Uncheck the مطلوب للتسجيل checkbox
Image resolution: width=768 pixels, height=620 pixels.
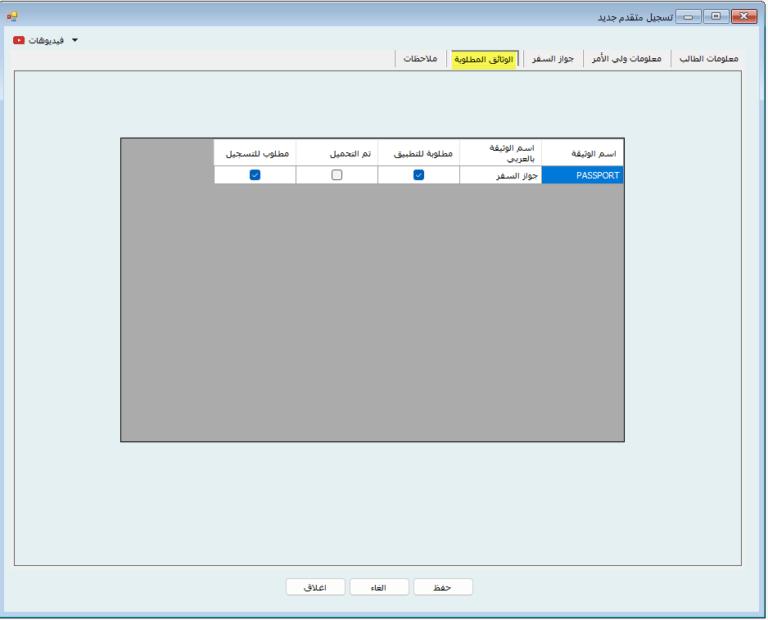pos(255,175)
